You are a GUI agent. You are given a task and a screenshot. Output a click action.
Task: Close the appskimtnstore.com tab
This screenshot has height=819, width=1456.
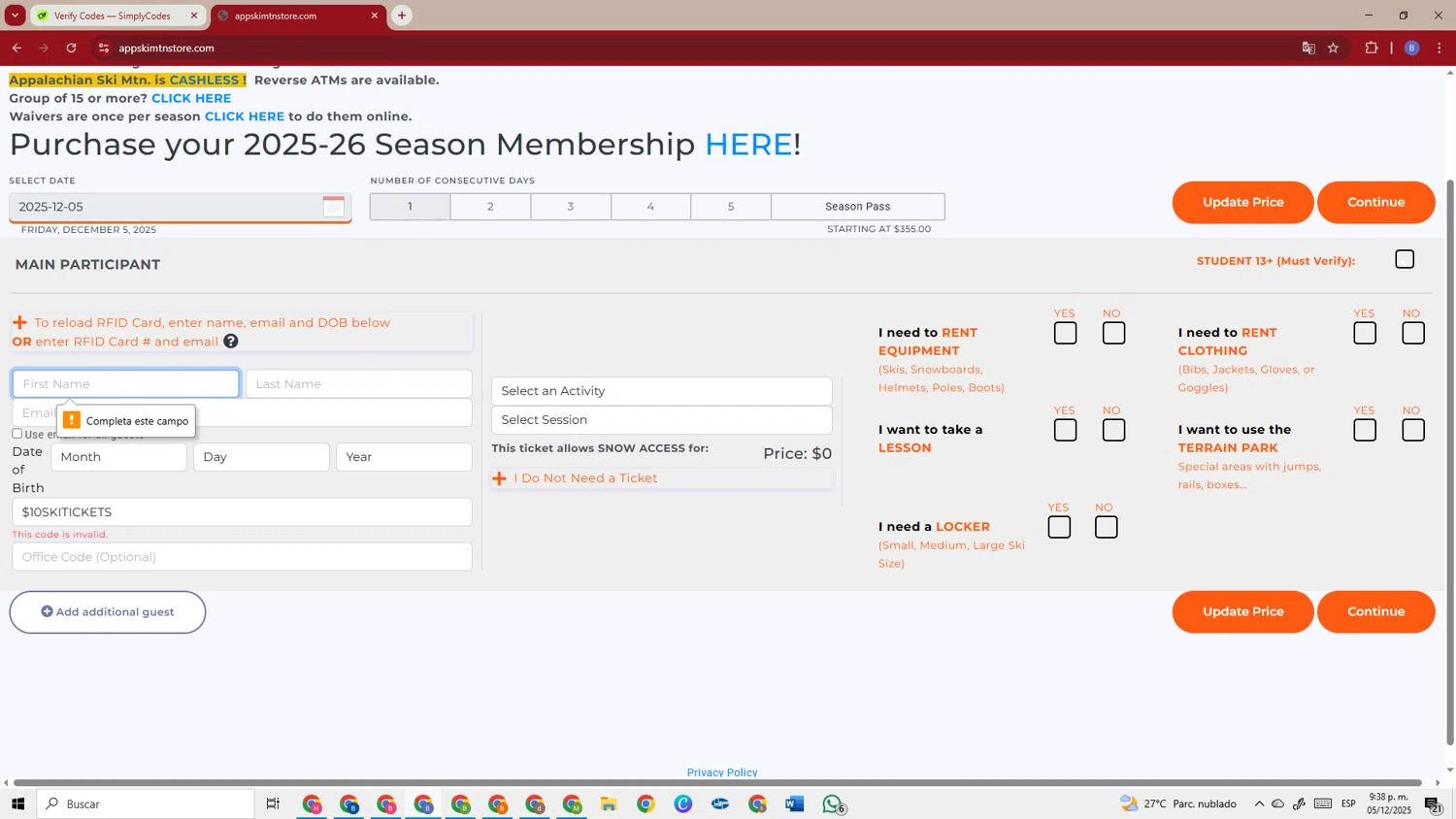coord(375,16)
